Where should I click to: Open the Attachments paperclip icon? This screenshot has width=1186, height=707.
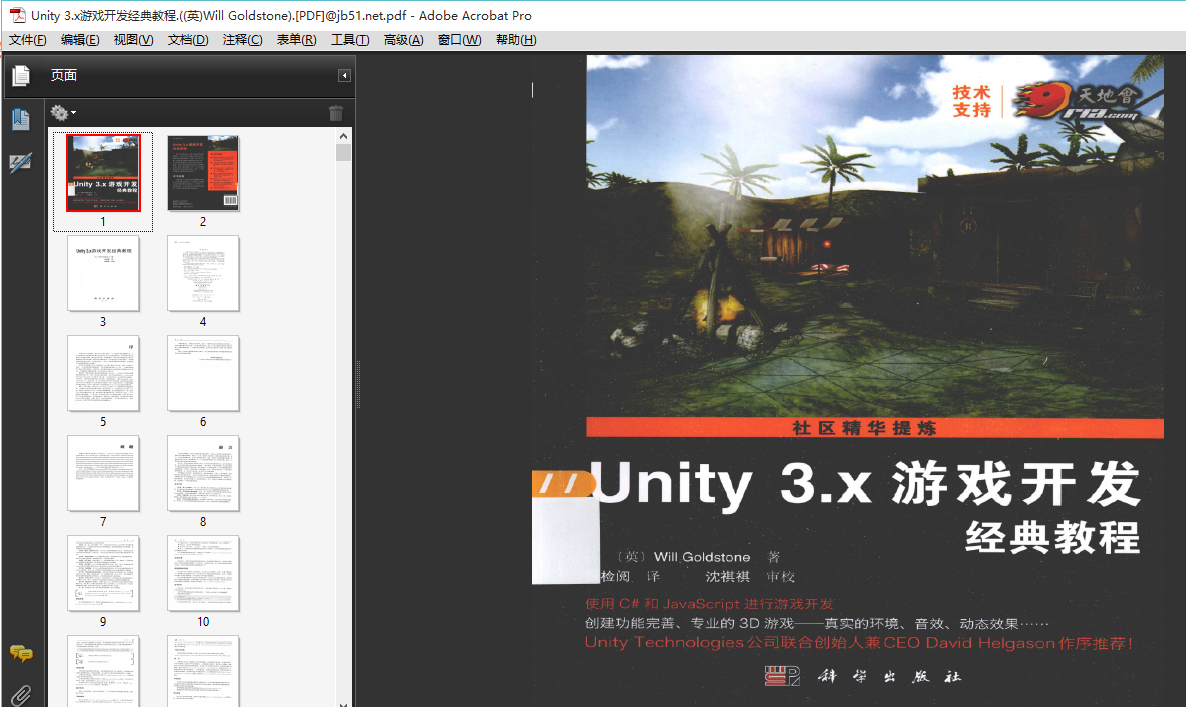click(21, 695)
